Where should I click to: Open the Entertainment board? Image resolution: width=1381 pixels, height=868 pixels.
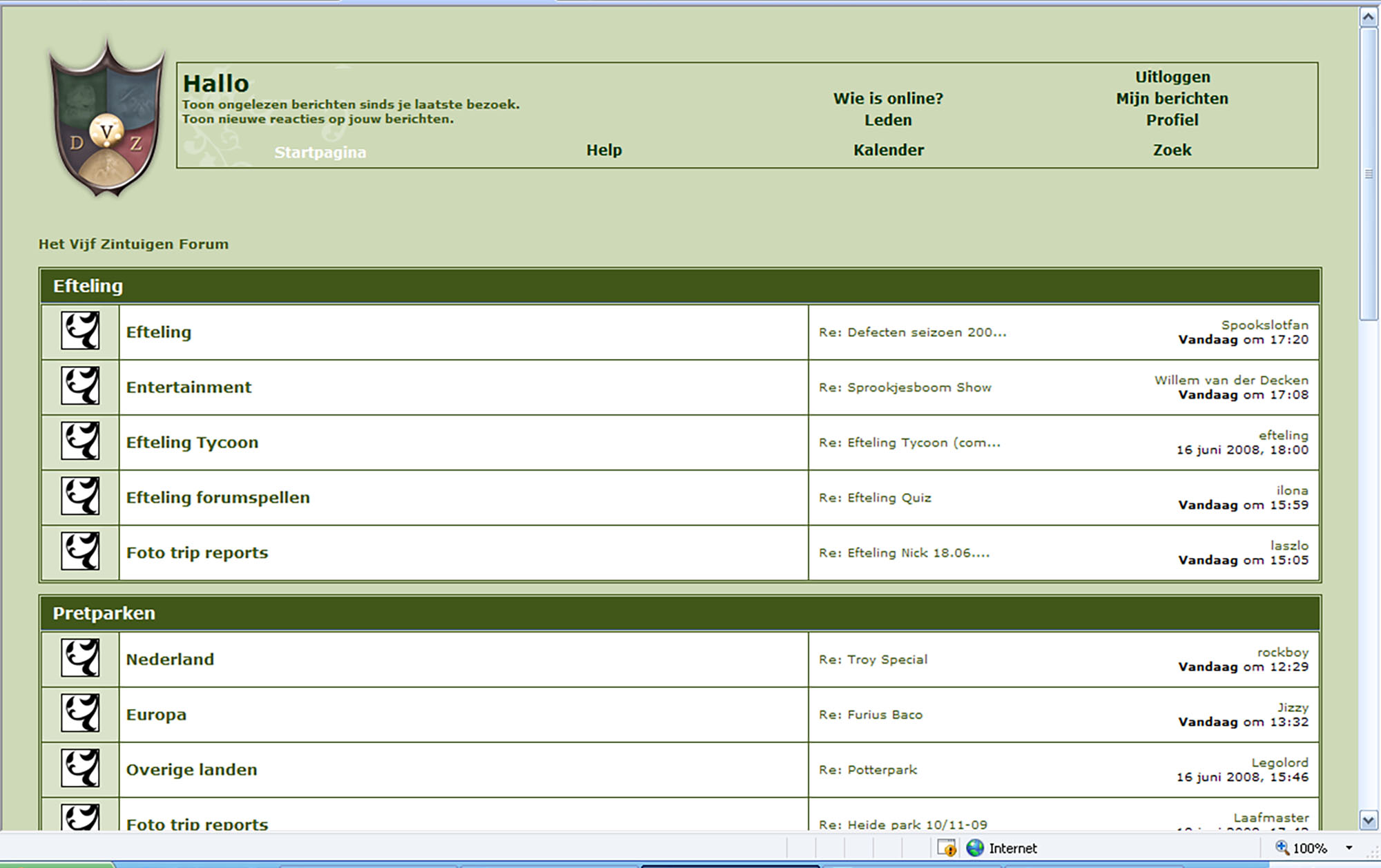click(x=189, y=387)
